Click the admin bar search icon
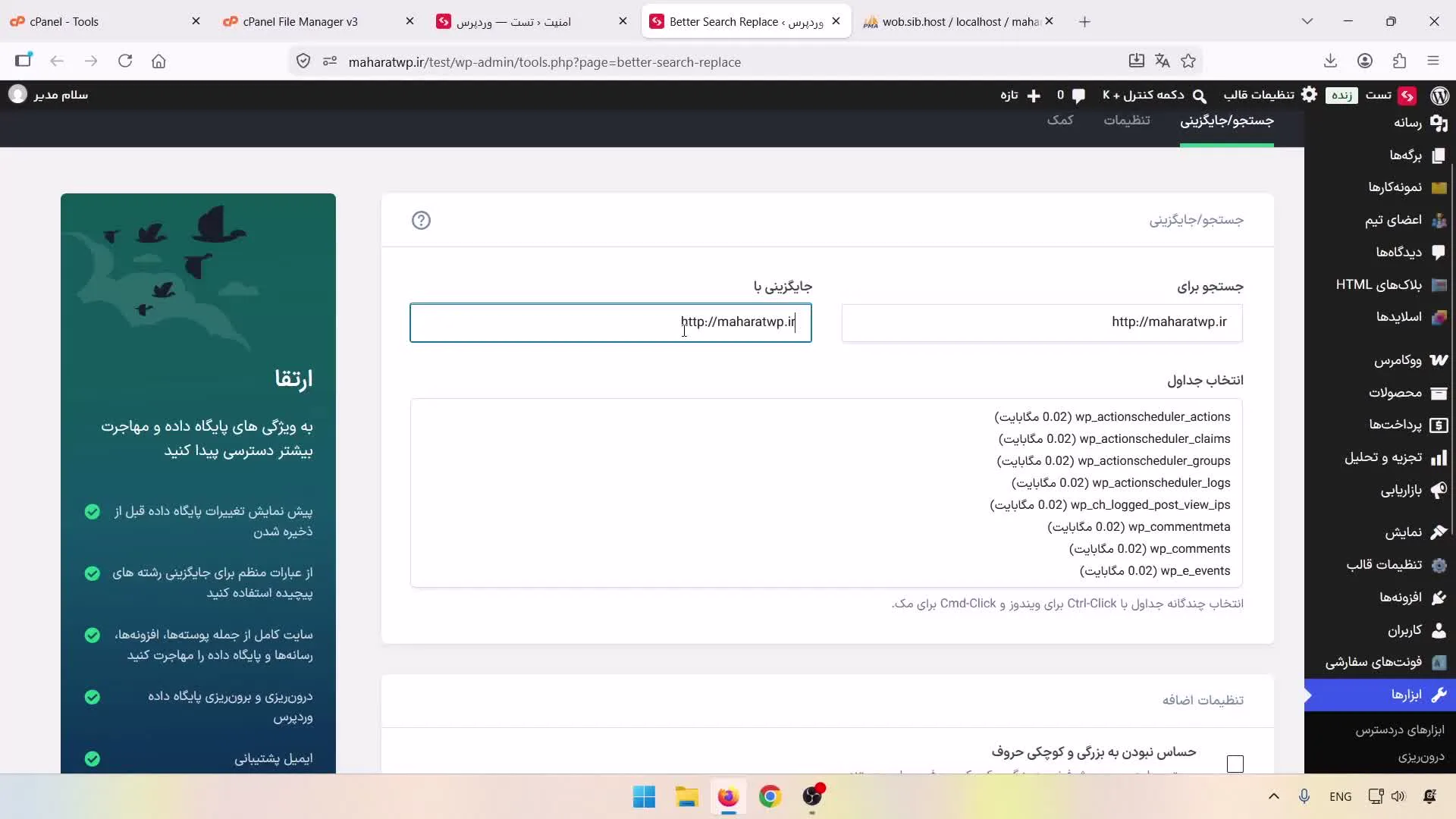Image resolution: width=1456 pixels, height=819 pixels. click(1200, 96)
